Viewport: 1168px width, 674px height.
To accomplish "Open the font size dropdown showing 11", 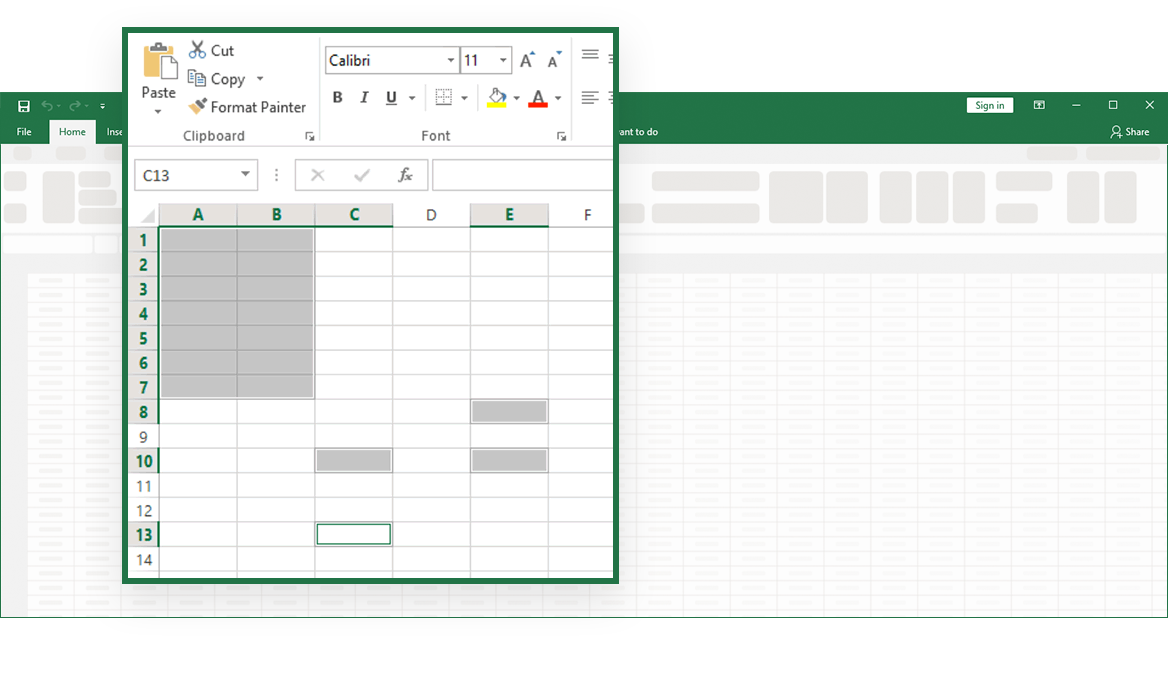I will pyautogui.click(x=503, y=61).
